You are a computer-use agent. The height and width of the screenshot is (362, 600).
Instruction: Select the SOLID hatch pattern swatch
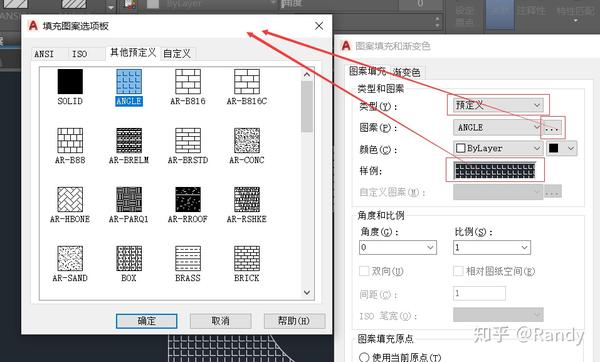click(x=70, y=82)
